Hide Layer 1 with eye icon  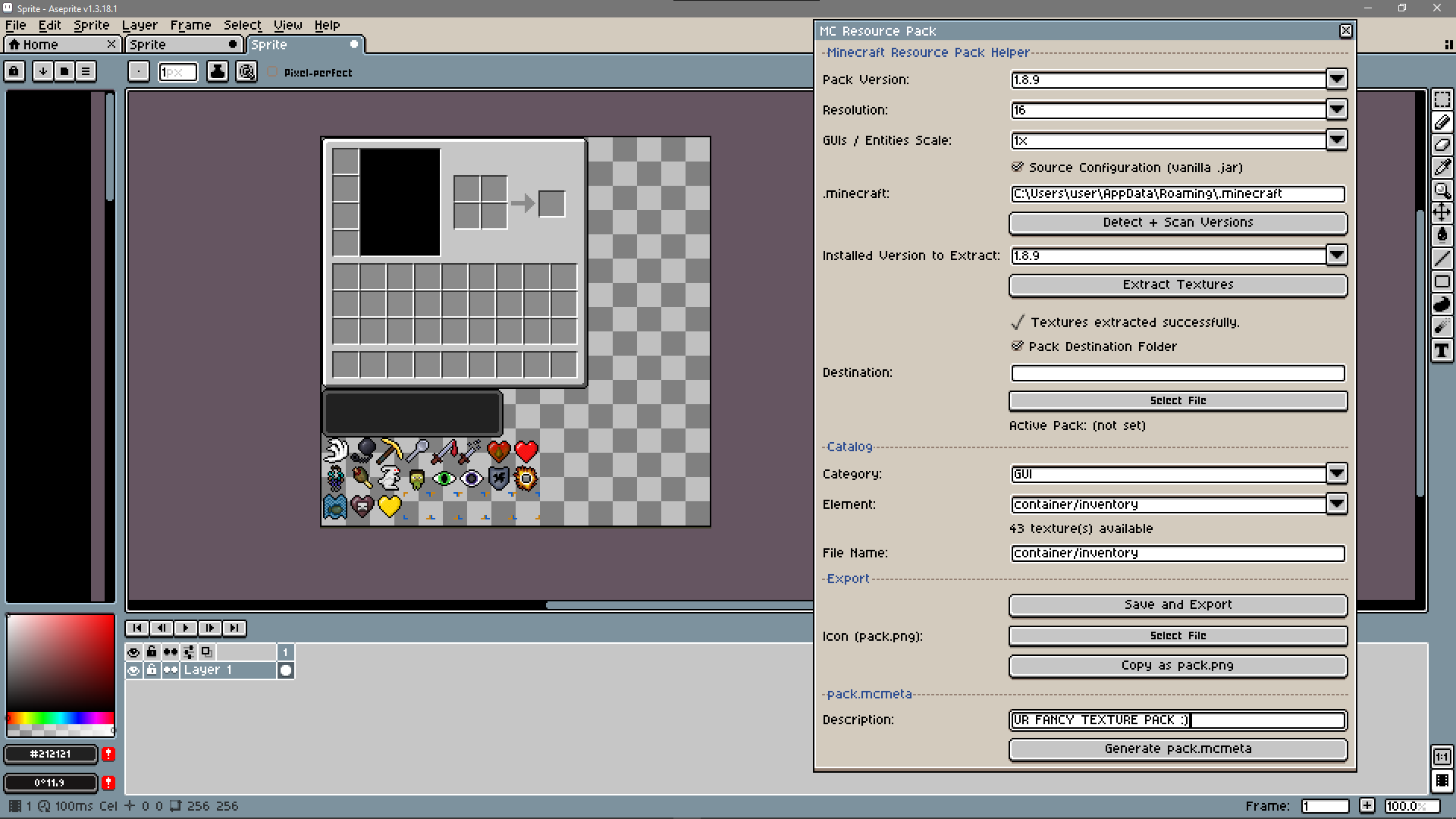point(133,670)
